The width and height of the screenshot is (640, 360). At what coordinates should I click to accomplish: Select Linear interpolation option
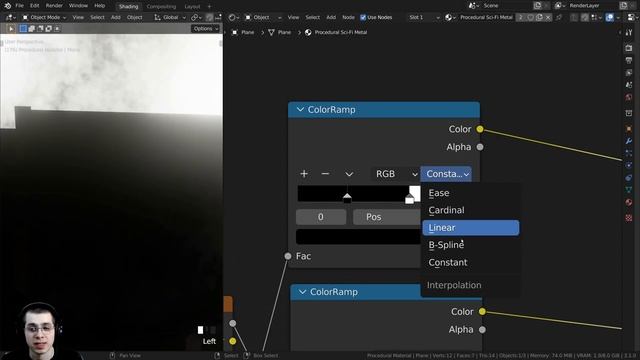tap(471, 228)
